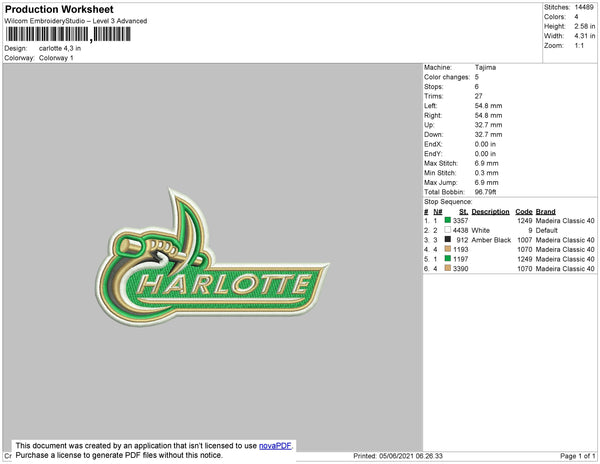Select the Total Bobbin value 96.79ft
600x464 pixels.
tap(485, 192)
